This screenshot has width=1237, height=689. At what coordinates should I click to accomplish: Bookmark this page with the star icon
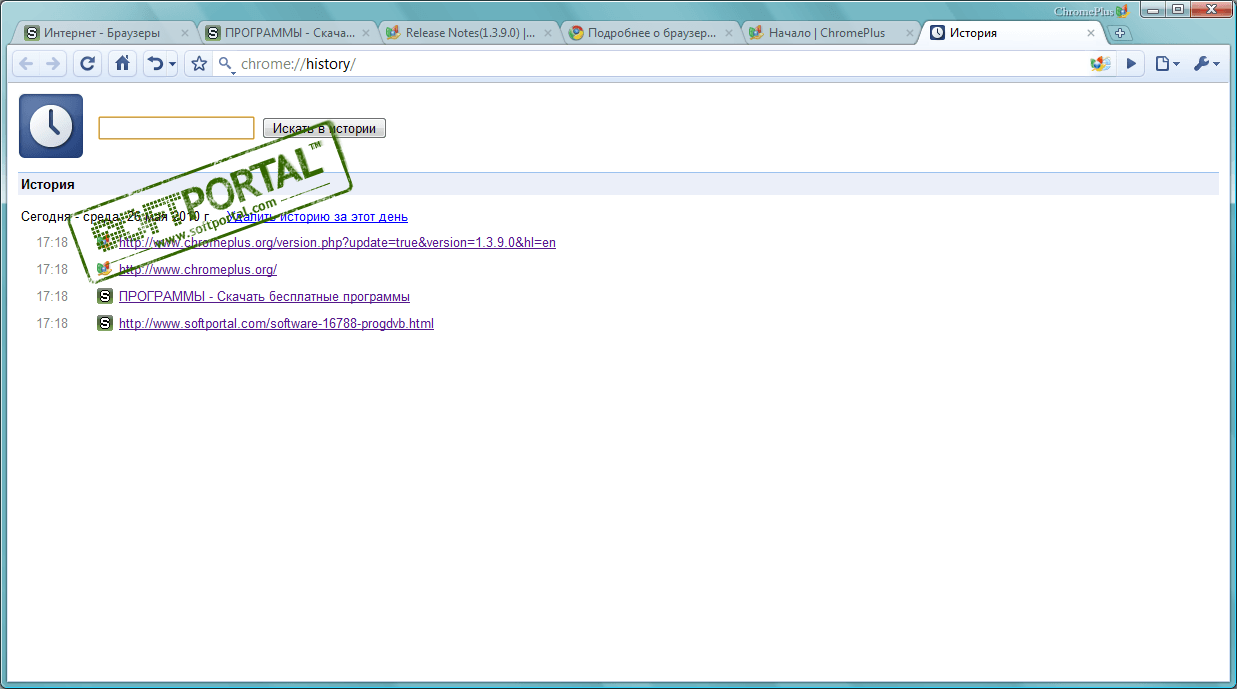tap(199, 64)
